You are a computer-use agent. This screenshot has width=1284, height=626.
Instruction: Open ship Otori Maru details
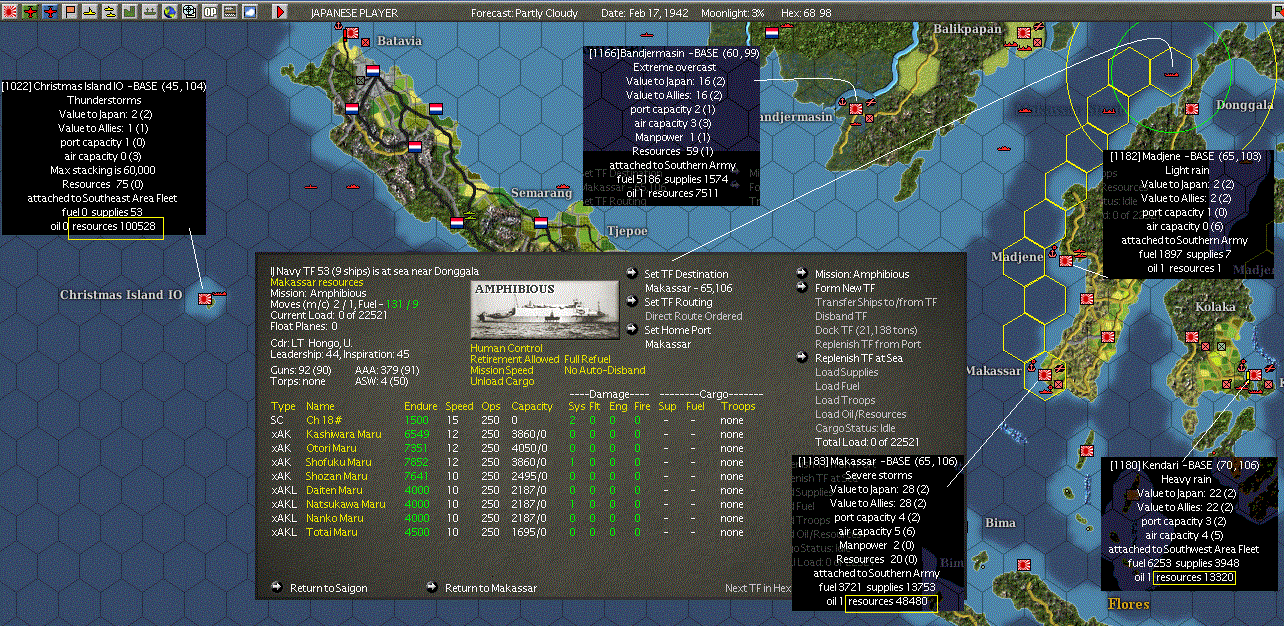tap(332, 448)
